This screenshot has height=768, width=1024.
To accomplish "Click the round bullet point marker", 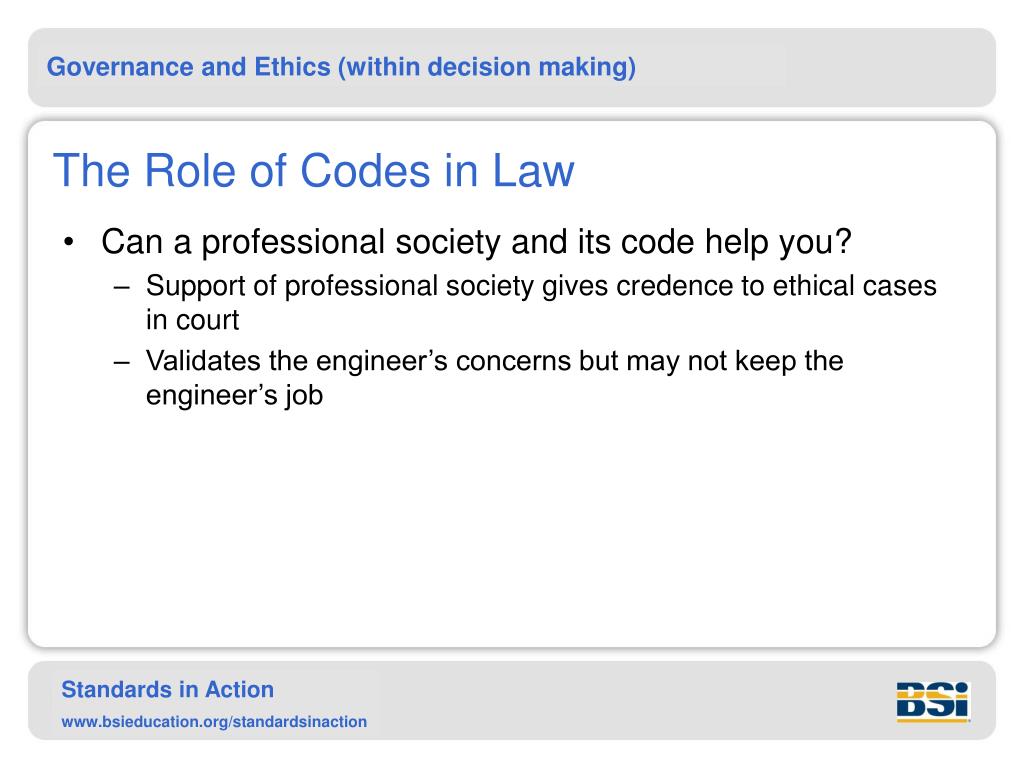I will 69,242.
